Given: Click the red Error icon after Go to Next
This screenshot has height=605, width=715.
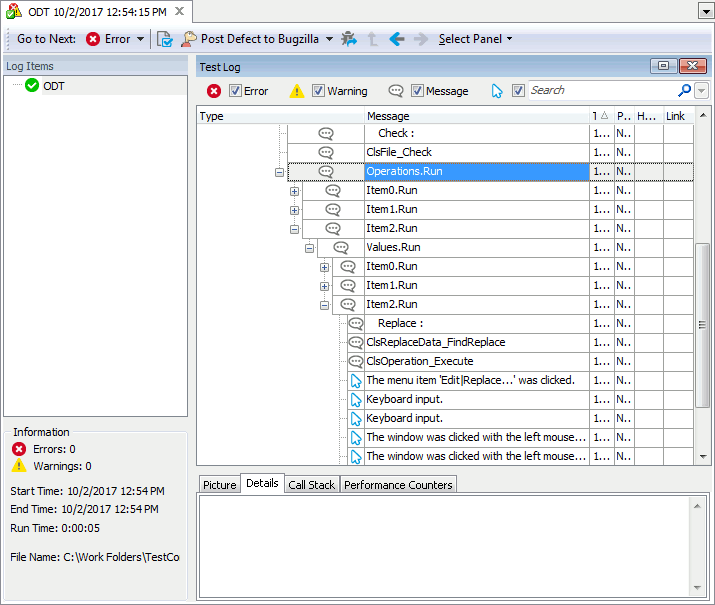Looking at the screenshot, I should (x=93, y=39).
